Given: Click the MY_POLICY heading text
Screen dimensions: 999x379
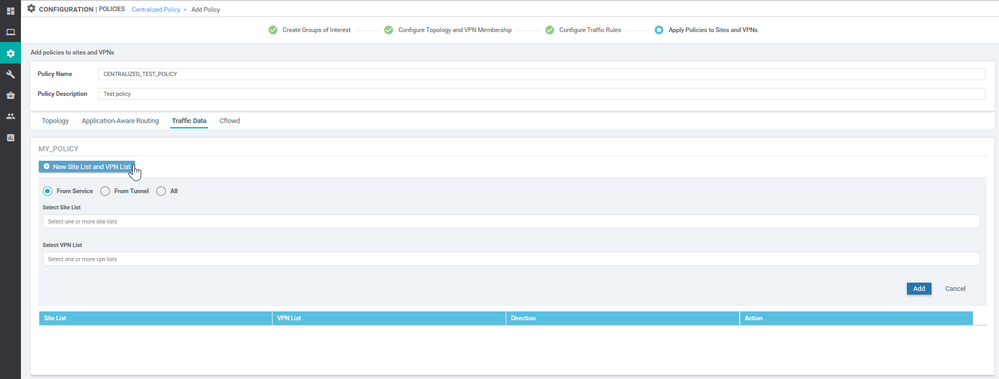Looking at the screenshot, I should pos(59,148).
